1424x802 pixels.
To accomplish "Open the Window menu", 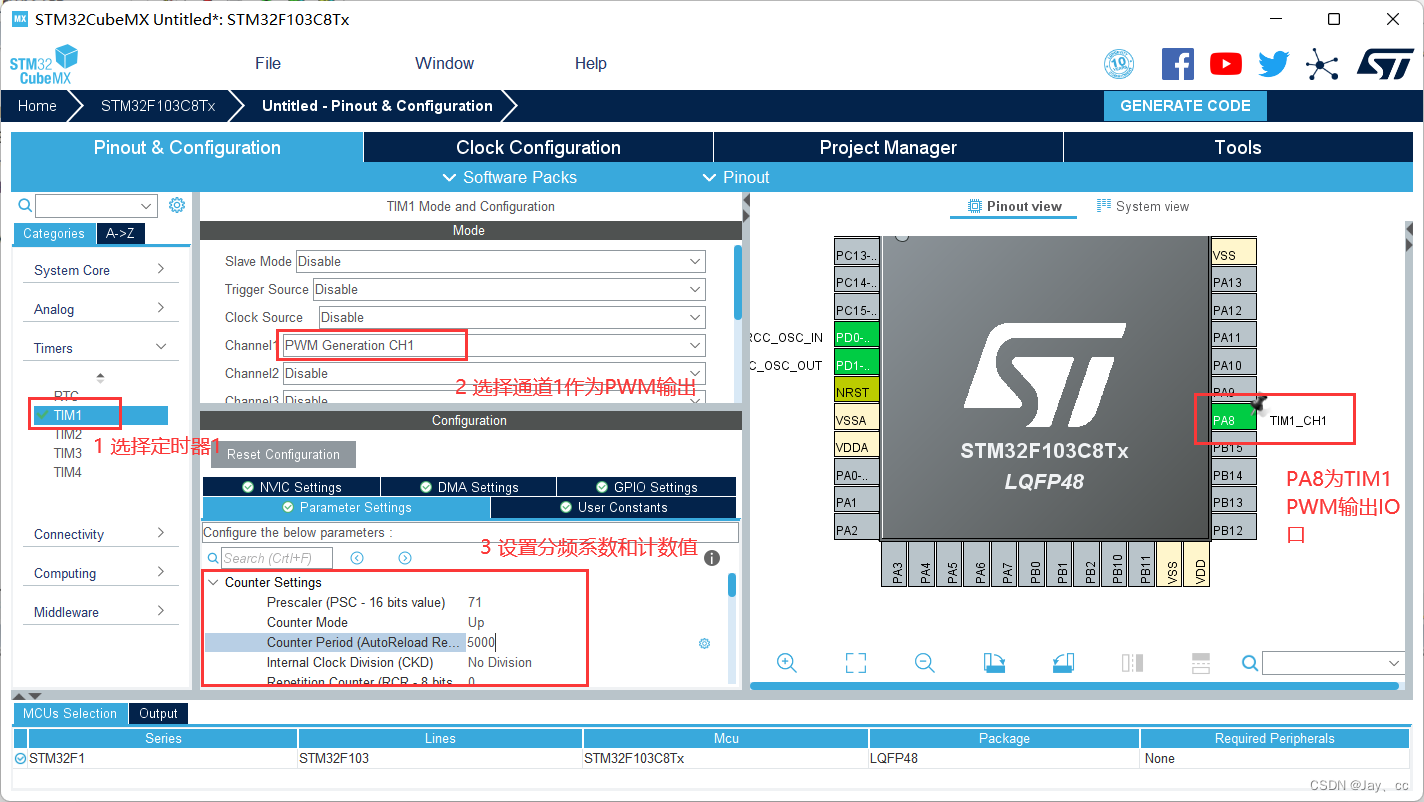I will point(444,63).
